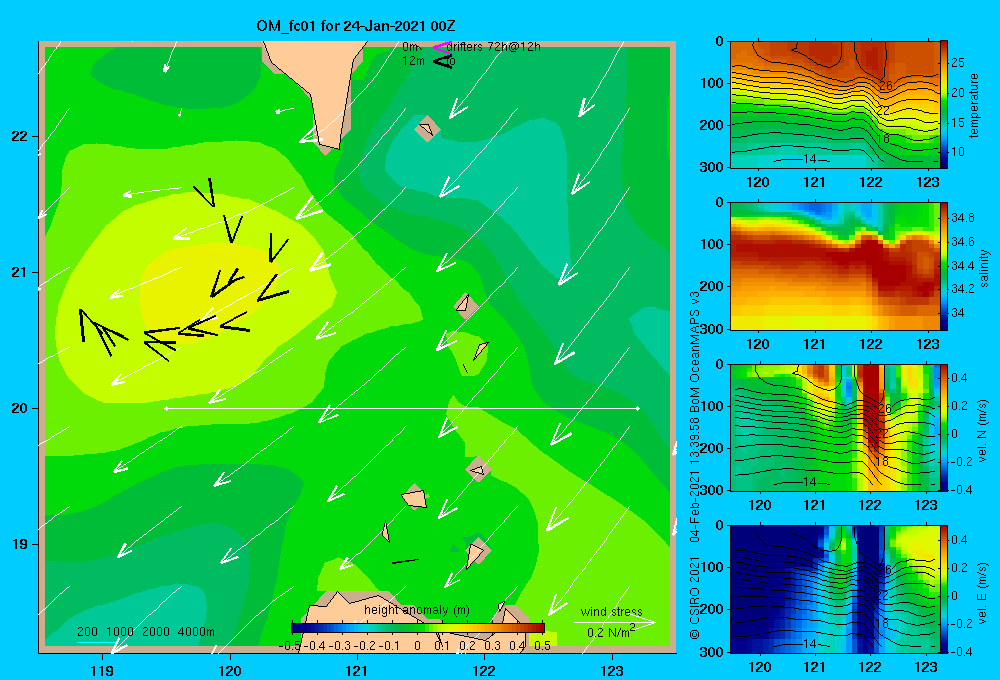The height and width of the screenshot is (680, 1000).
Task: Open the eastward velocity cross-section panel
Action: 834,589
